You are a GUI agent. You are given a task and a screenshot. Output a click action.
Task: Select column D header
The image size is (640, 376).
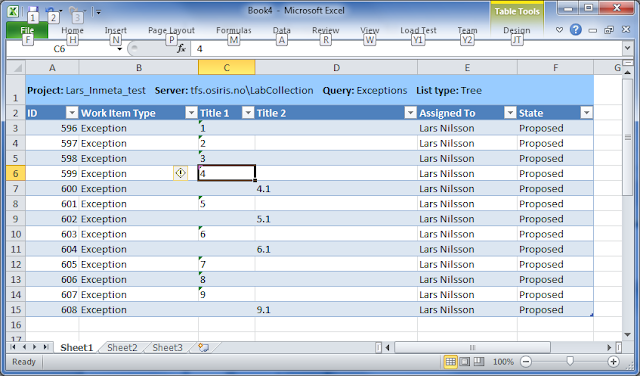click(336, 67)
